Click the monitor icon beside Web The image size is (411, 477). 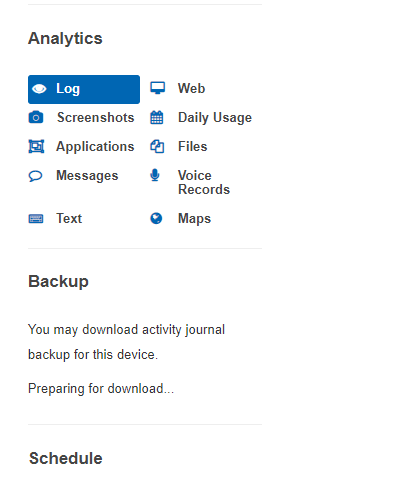157,88
